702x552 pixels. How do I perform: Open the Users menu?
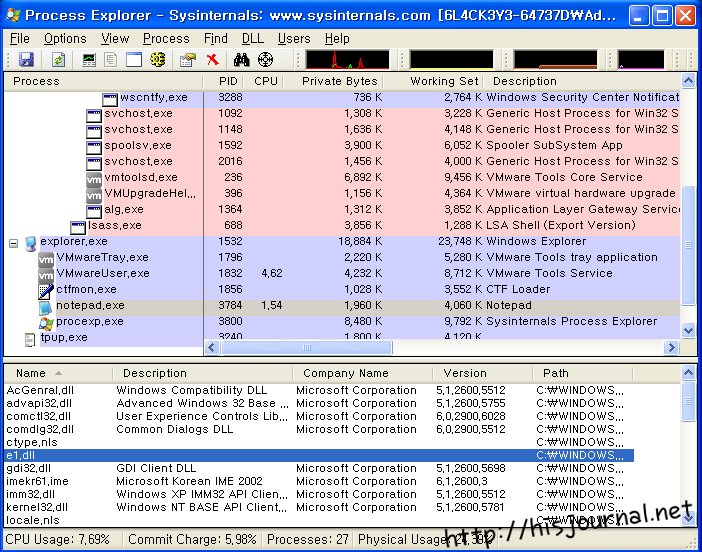[x=294, y=39]
